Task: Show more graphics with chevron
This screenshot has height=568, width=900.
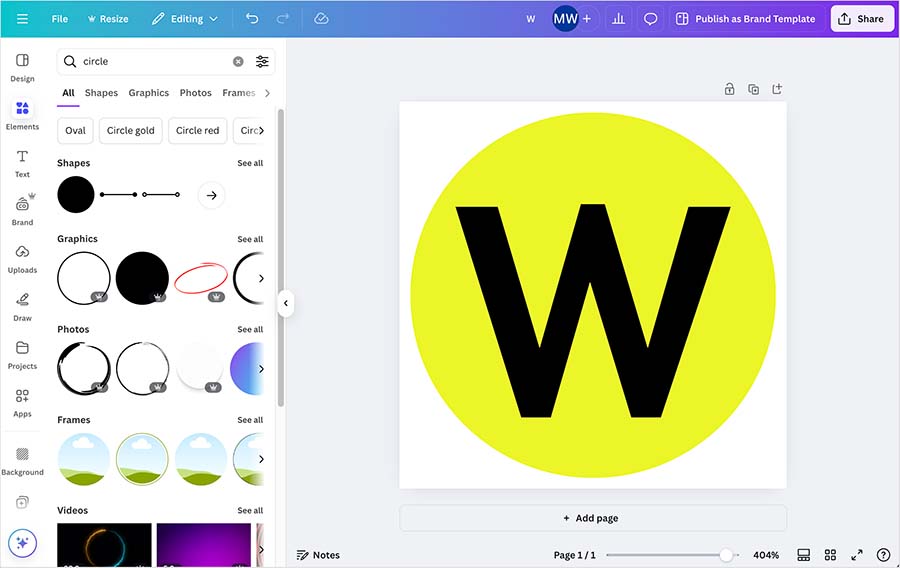Action: coord(261,278)
